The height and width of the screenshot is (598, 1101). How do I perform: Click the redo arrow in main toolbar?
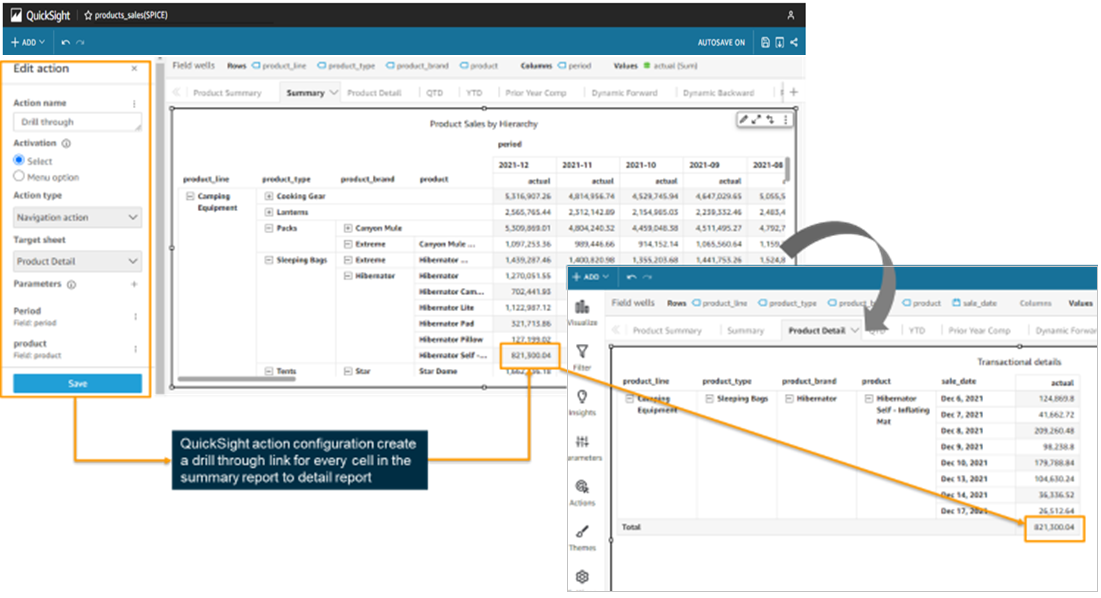click(81, 42)
